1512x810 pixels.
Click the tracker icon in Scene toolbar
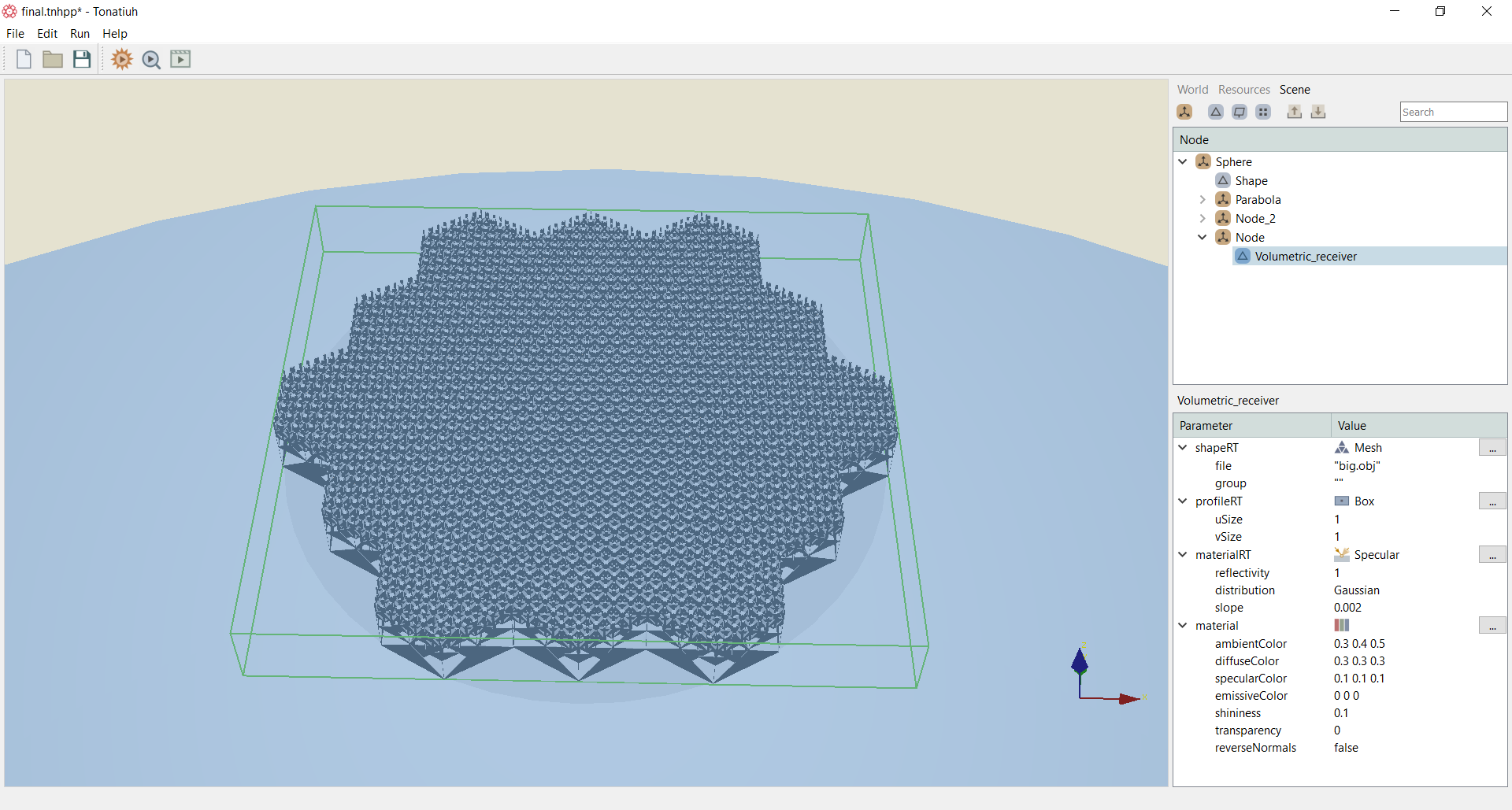(1240, 112)
